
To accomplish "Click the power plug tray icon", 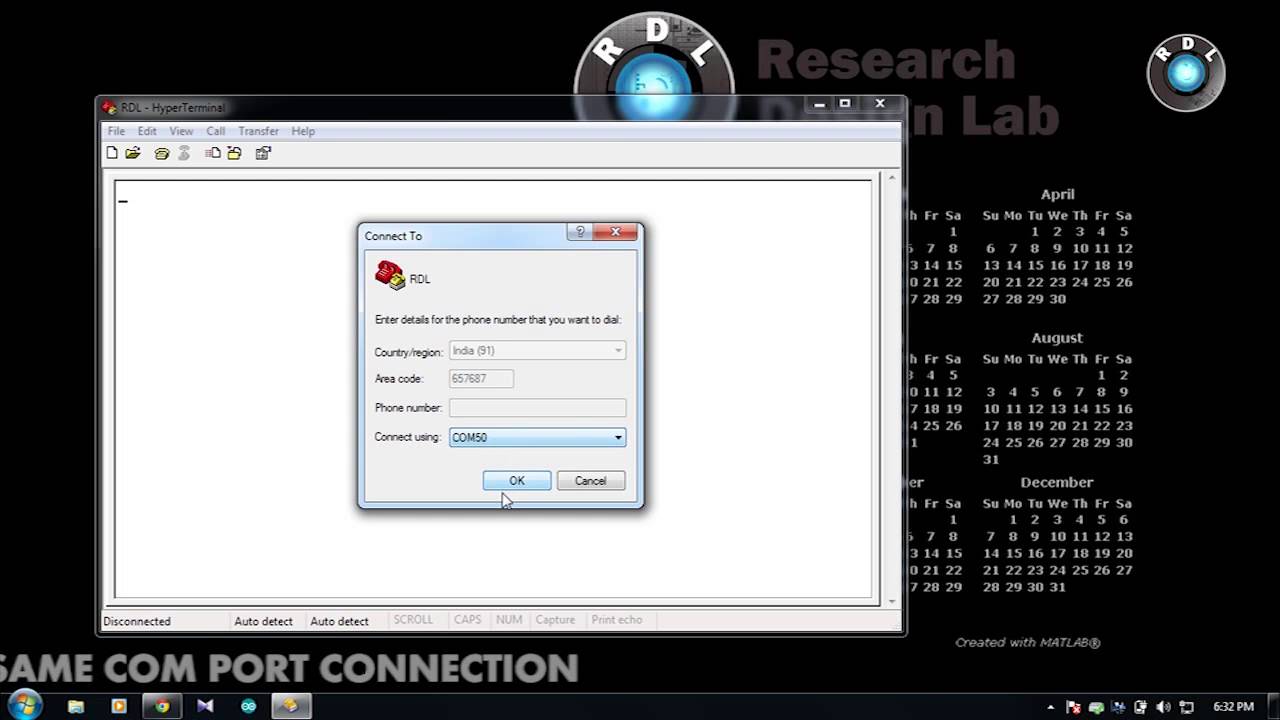I will click(x=1141, y=707).
